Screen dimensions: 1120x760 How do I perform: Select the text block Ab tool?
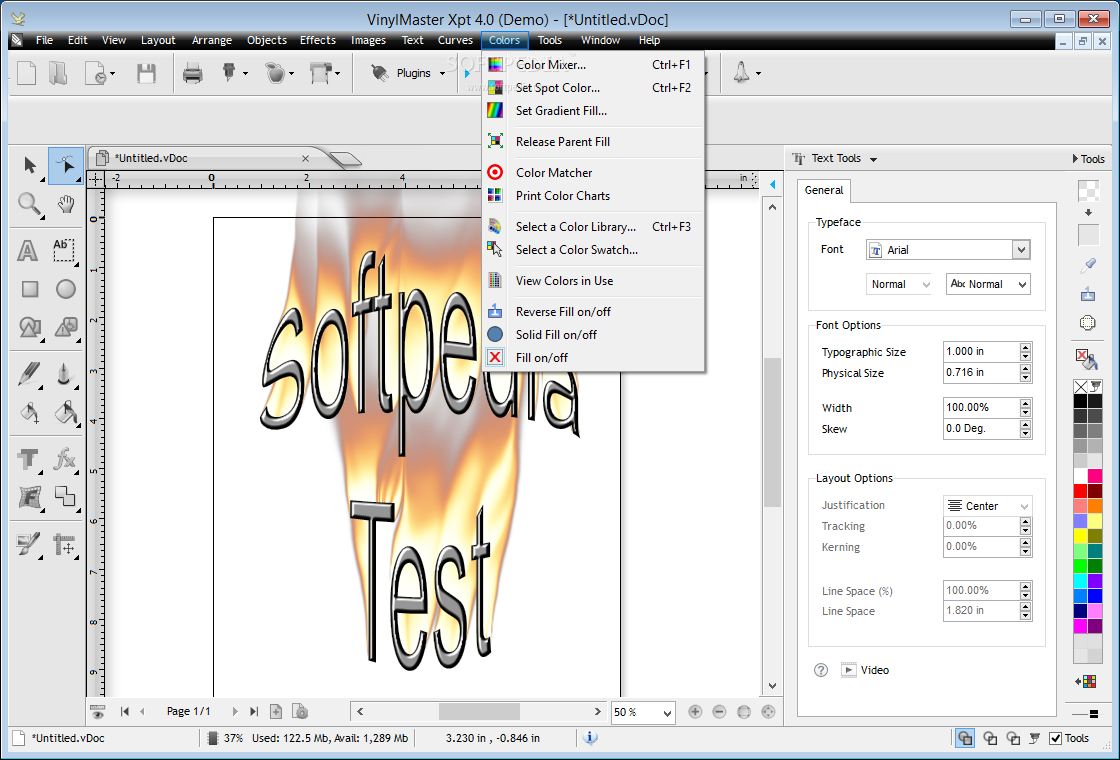pos(64,249)
